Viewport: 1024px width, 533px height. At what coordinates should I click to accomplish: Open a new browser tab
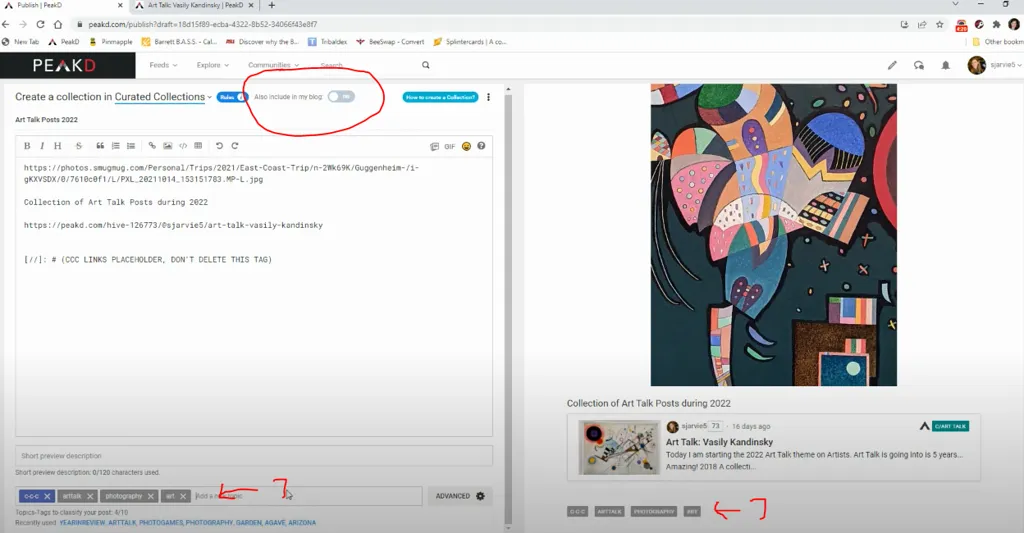click(272, 5)
